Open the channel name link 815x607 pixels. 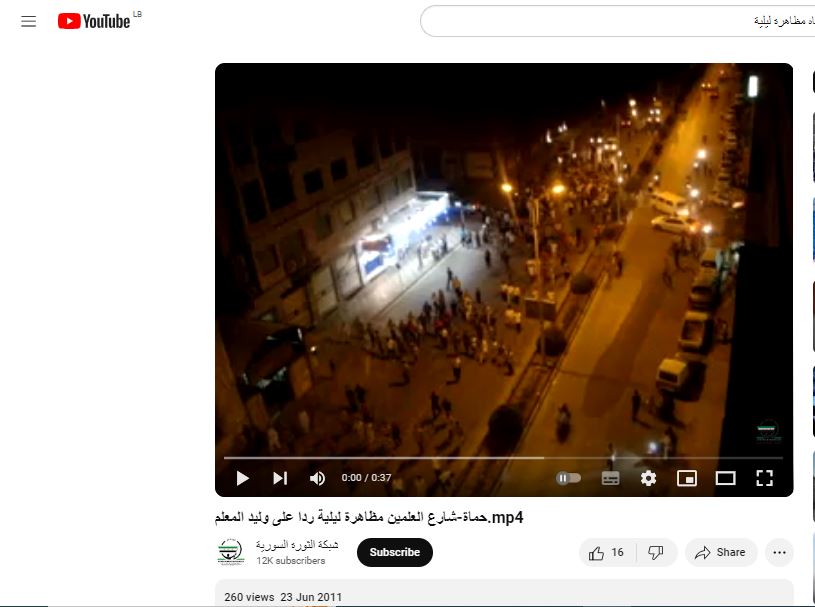(297, 545)
